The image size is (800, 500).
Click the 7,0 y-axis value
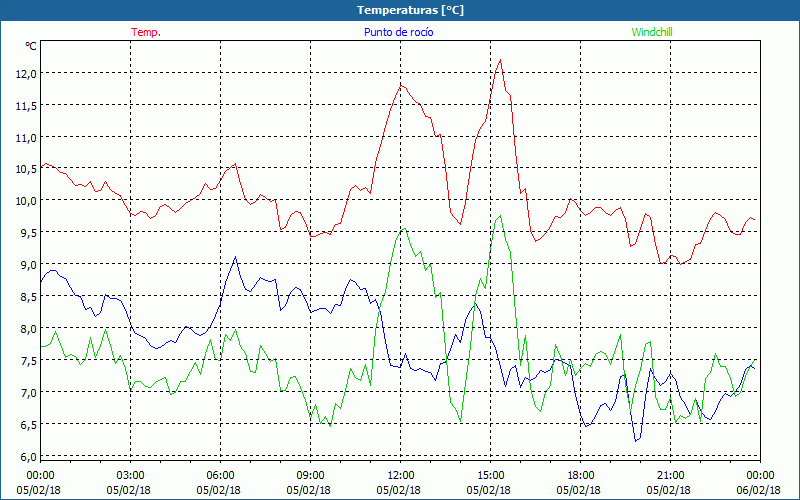[29, 392]
